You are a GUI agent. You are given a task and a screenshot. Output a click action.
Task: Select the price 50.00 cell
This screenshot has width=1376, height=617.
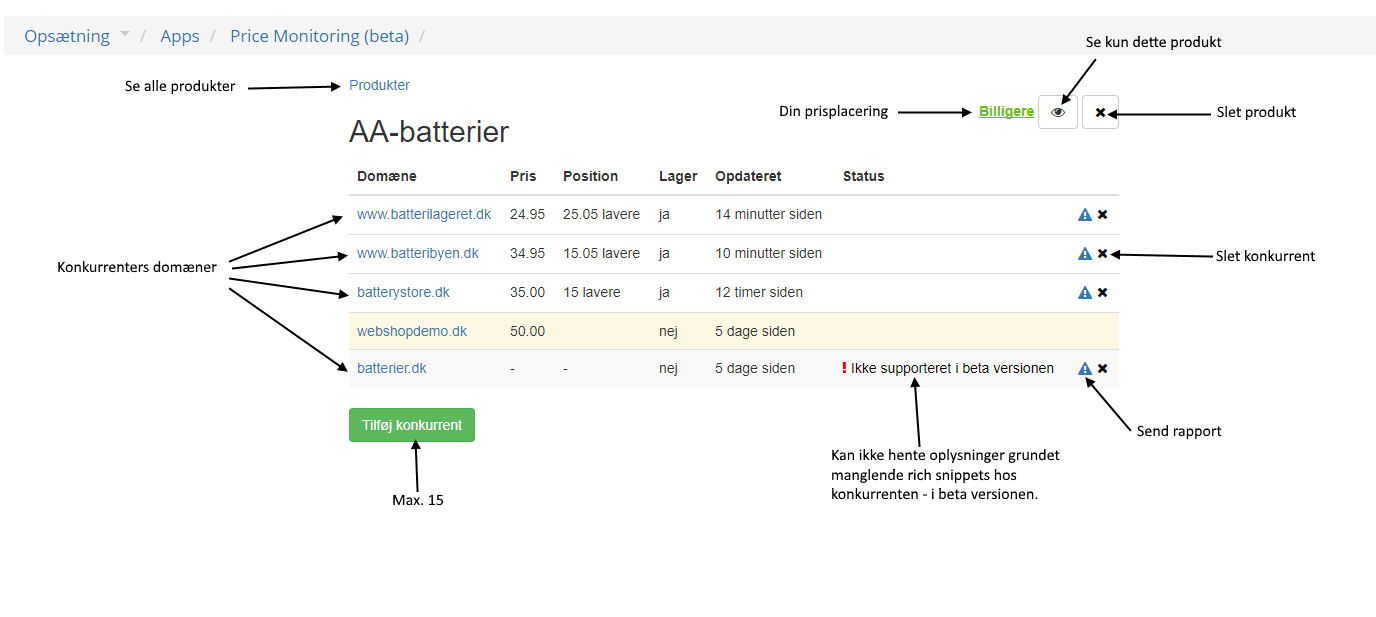pos(527,331)
